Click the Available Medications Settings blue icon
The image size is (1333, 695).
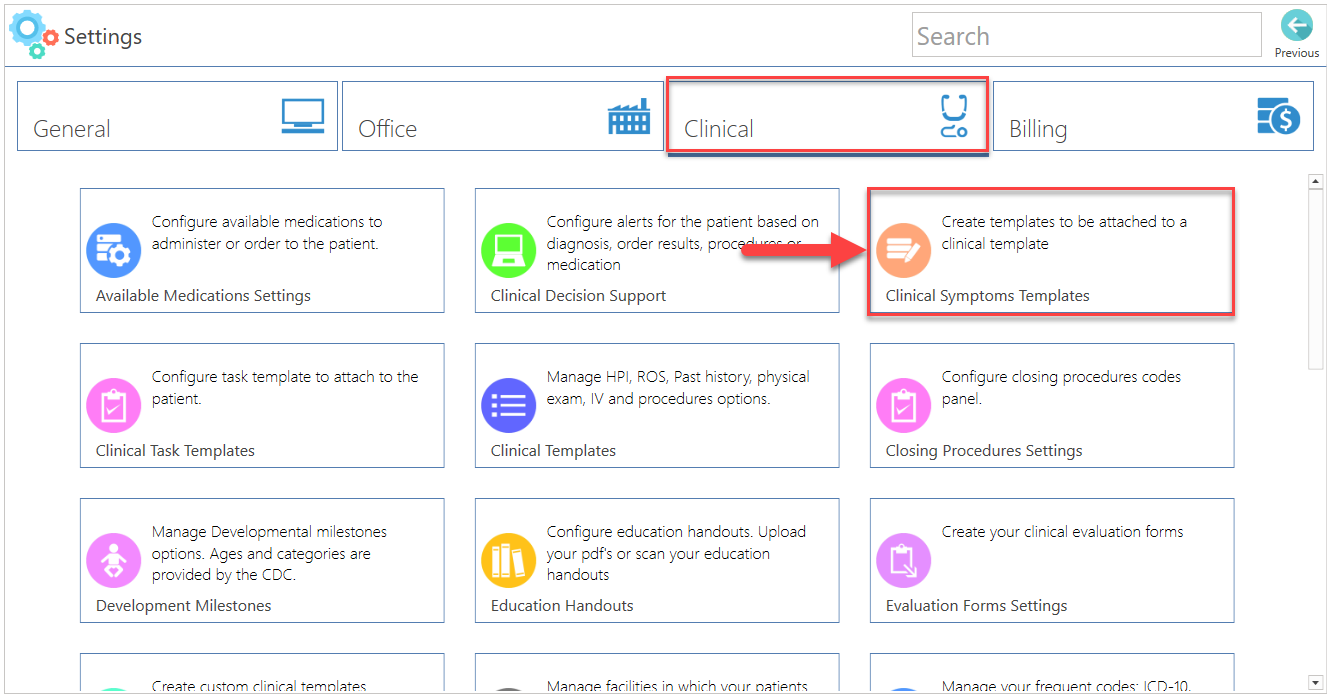pyautogui.click(x=114, y=250)
